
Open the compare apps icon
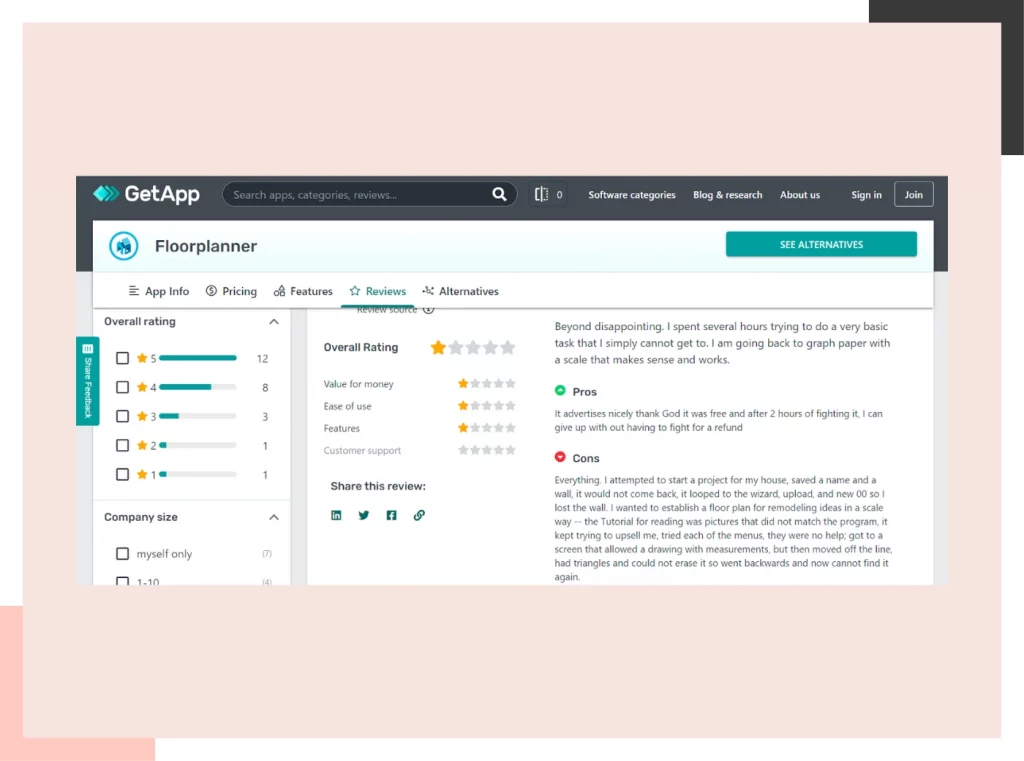[541, 194]
